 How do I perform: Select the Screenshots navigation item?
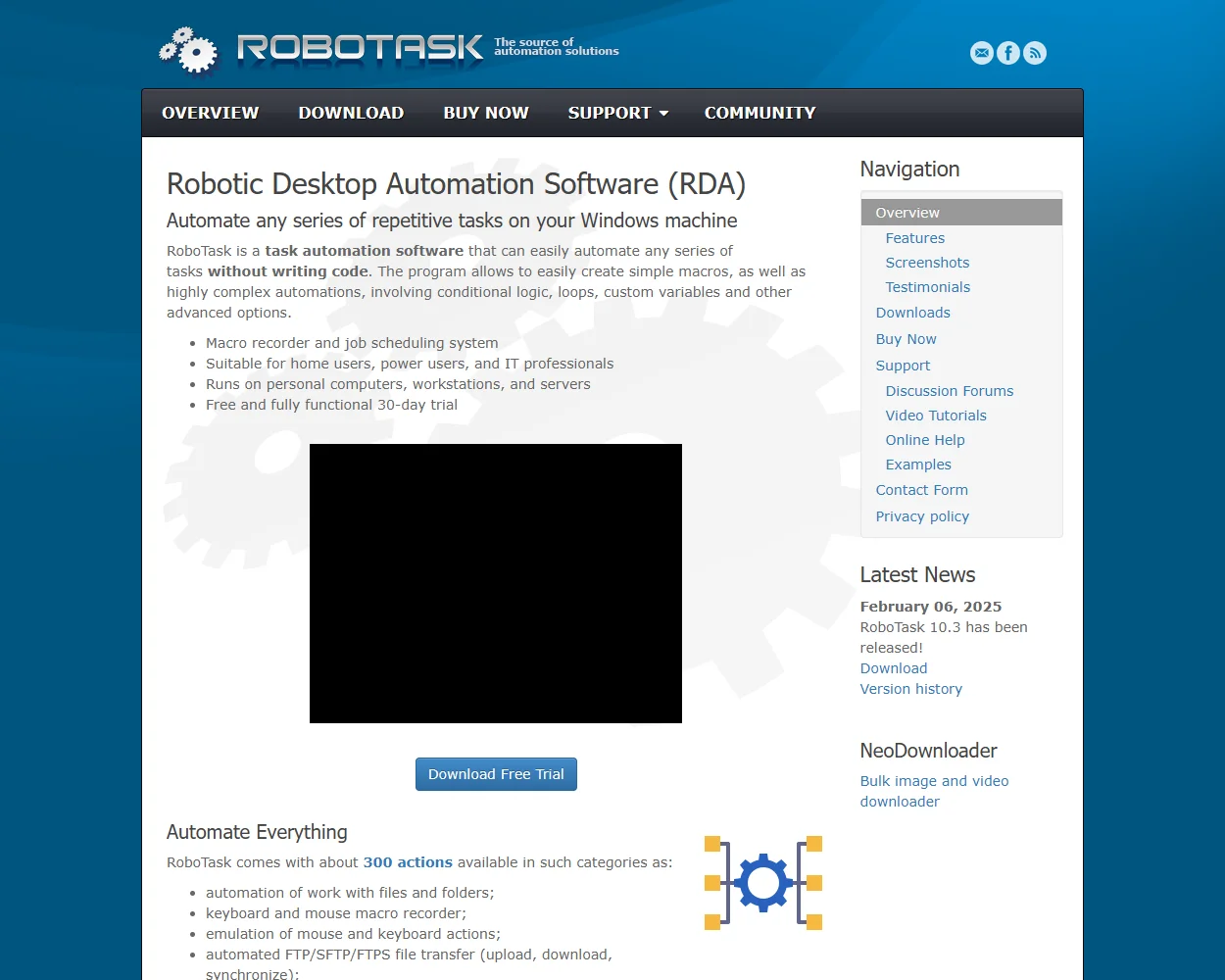[927, 262]
